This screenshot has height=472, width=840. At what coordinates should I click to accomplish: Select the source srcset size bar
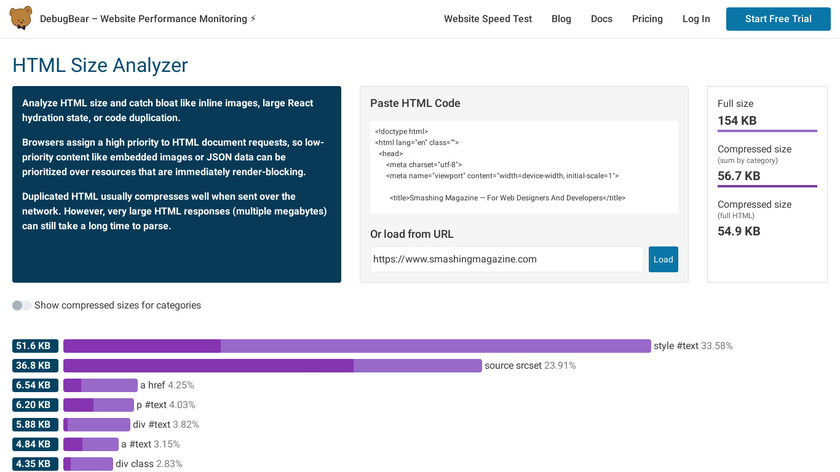(x=272, y=366)
